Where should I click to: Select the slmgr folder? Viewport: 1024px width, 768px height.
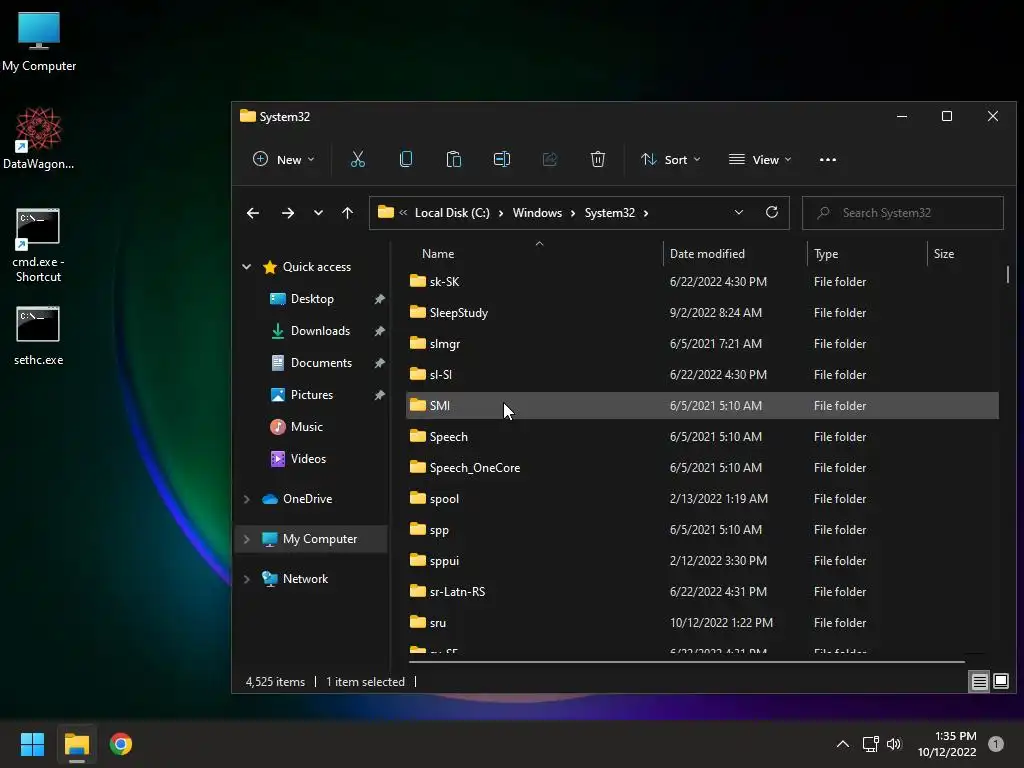[702, 344]
